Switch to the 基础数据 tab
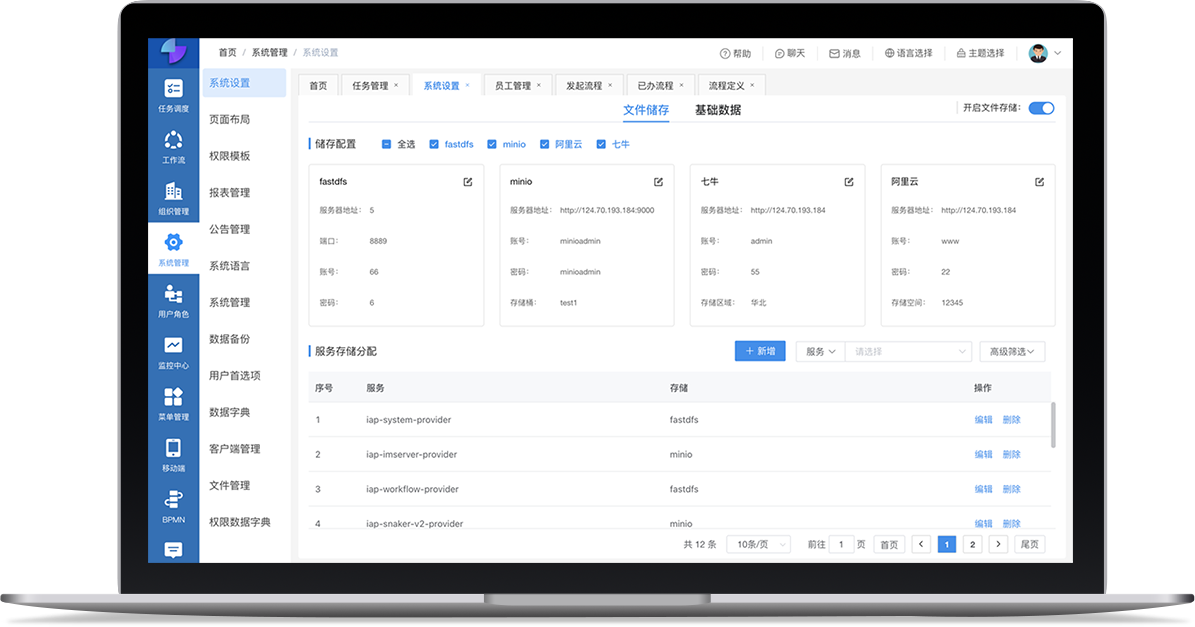 717,110
